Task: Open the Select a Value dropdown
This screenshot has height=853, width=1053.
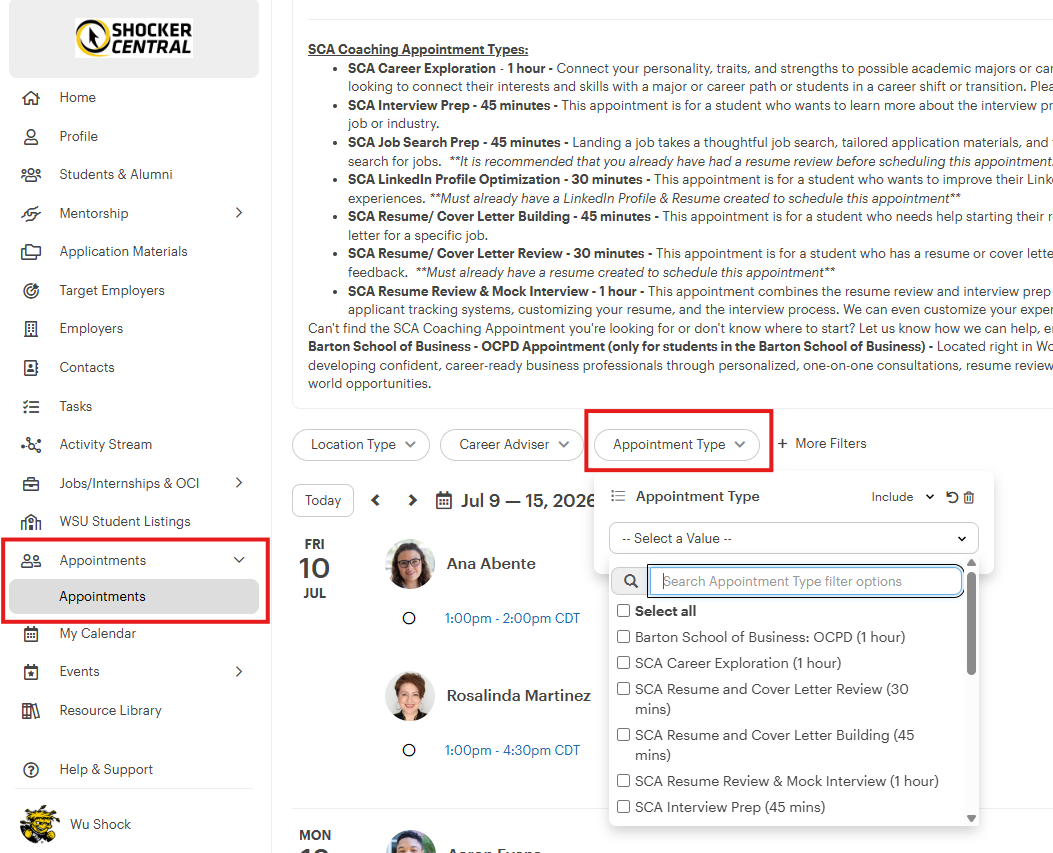Action: tap(793, 538)
